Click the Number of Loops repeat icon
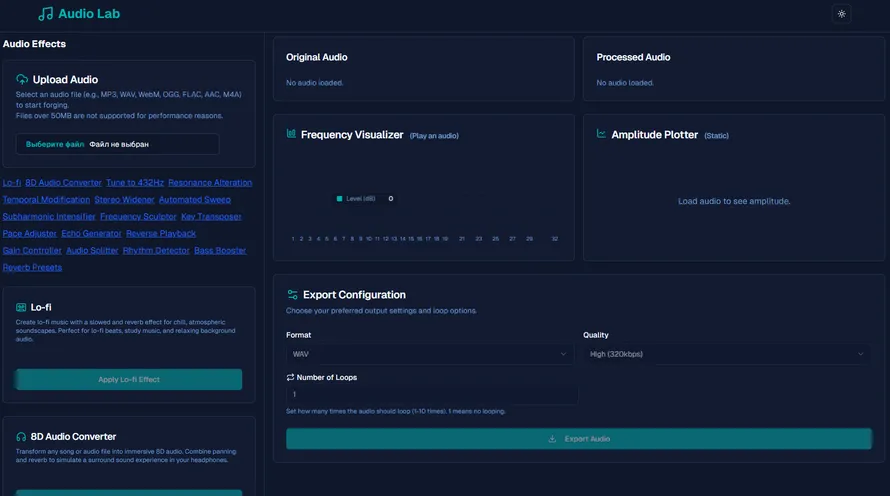Viewport: 890px width, 496px height. coord(290,377)
